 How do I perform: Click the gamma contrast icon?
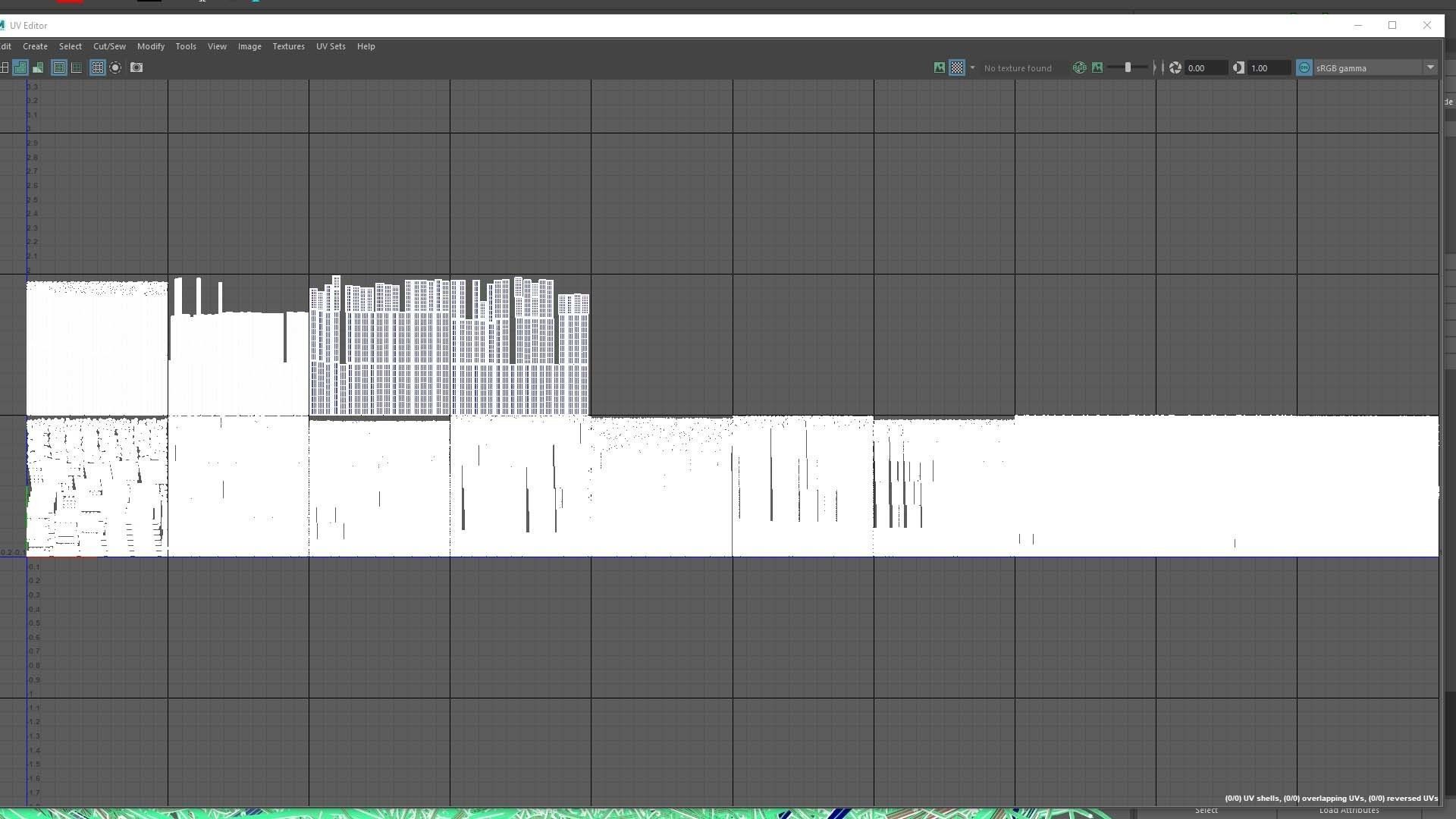(1238, 67)
